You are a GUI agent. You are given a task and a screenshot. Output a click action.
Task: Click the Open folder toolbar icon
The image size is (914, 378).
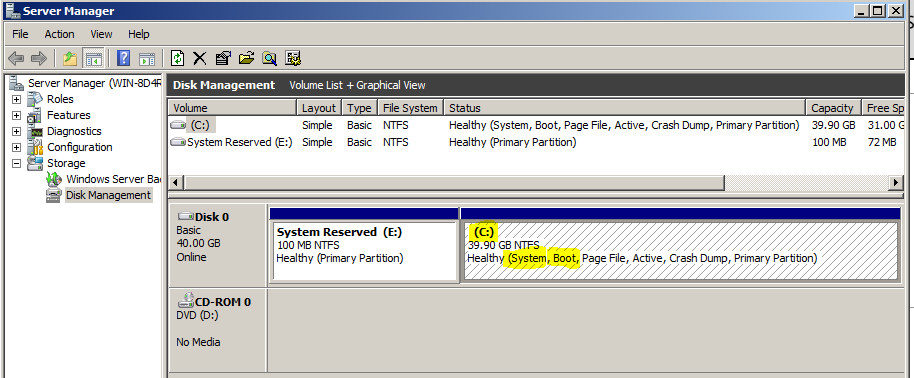tap(247, 58)
